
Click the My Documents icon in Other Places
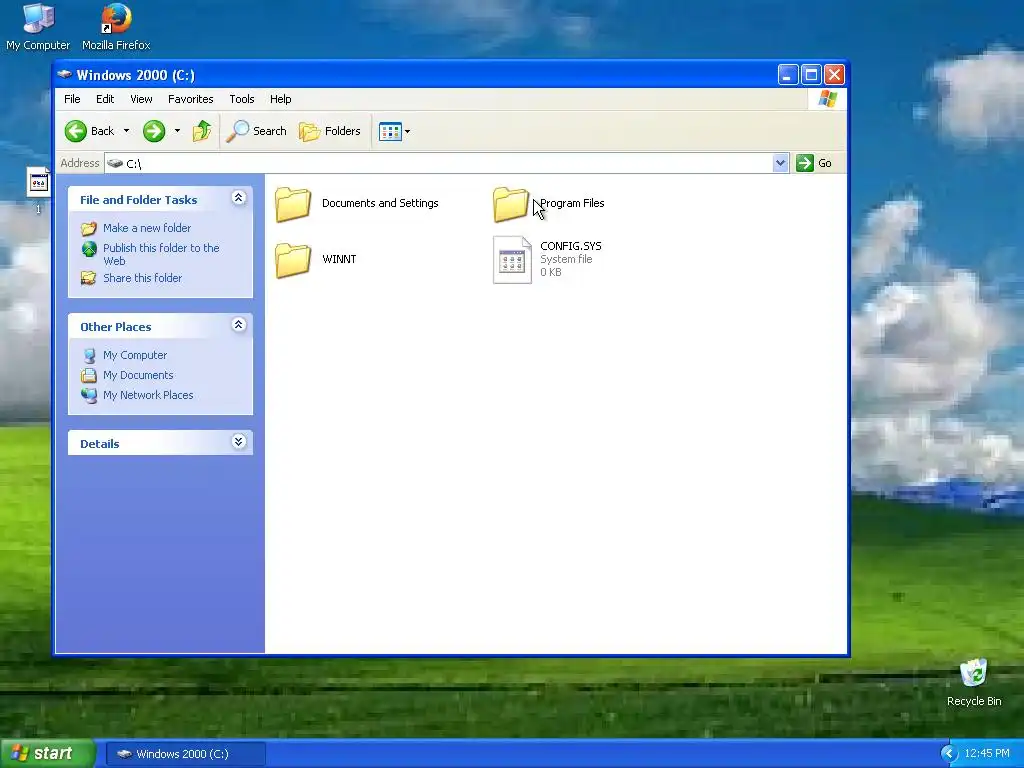click(x=89, y=376)
